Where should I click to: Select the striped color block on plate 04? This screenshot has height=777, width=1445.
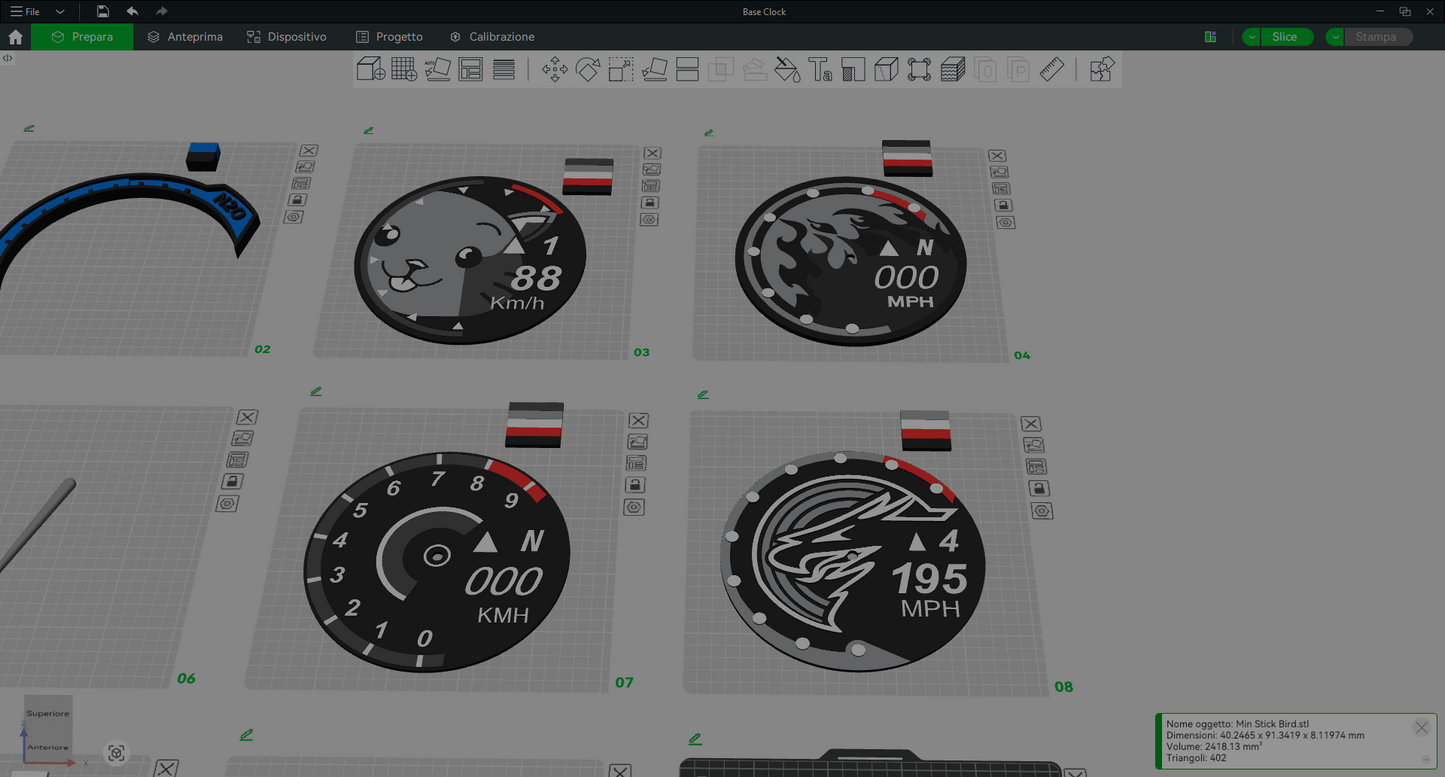coord(907,158)
